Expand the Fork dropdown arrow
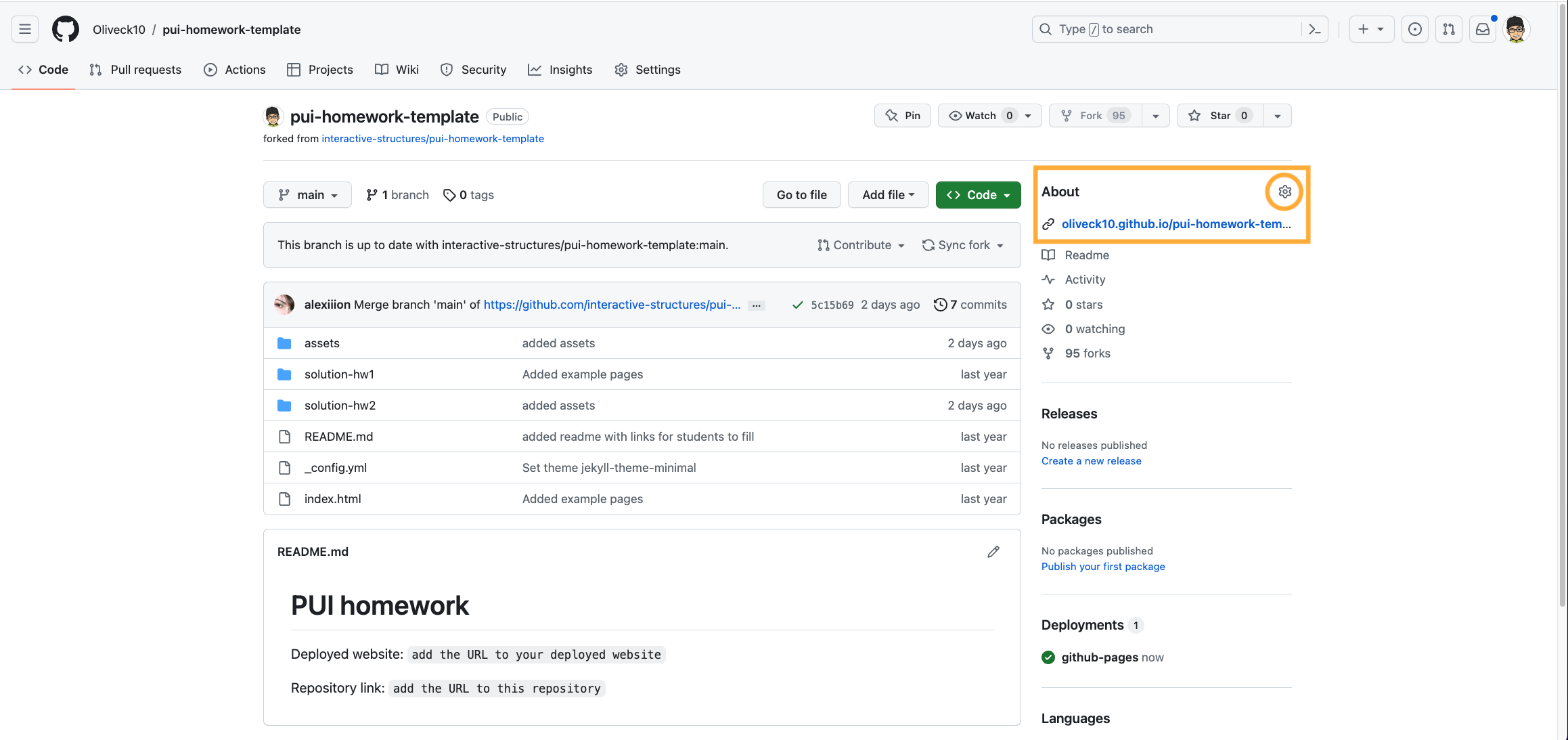This screenshot has height=740, width=1568. click(x=1156, y=116)
